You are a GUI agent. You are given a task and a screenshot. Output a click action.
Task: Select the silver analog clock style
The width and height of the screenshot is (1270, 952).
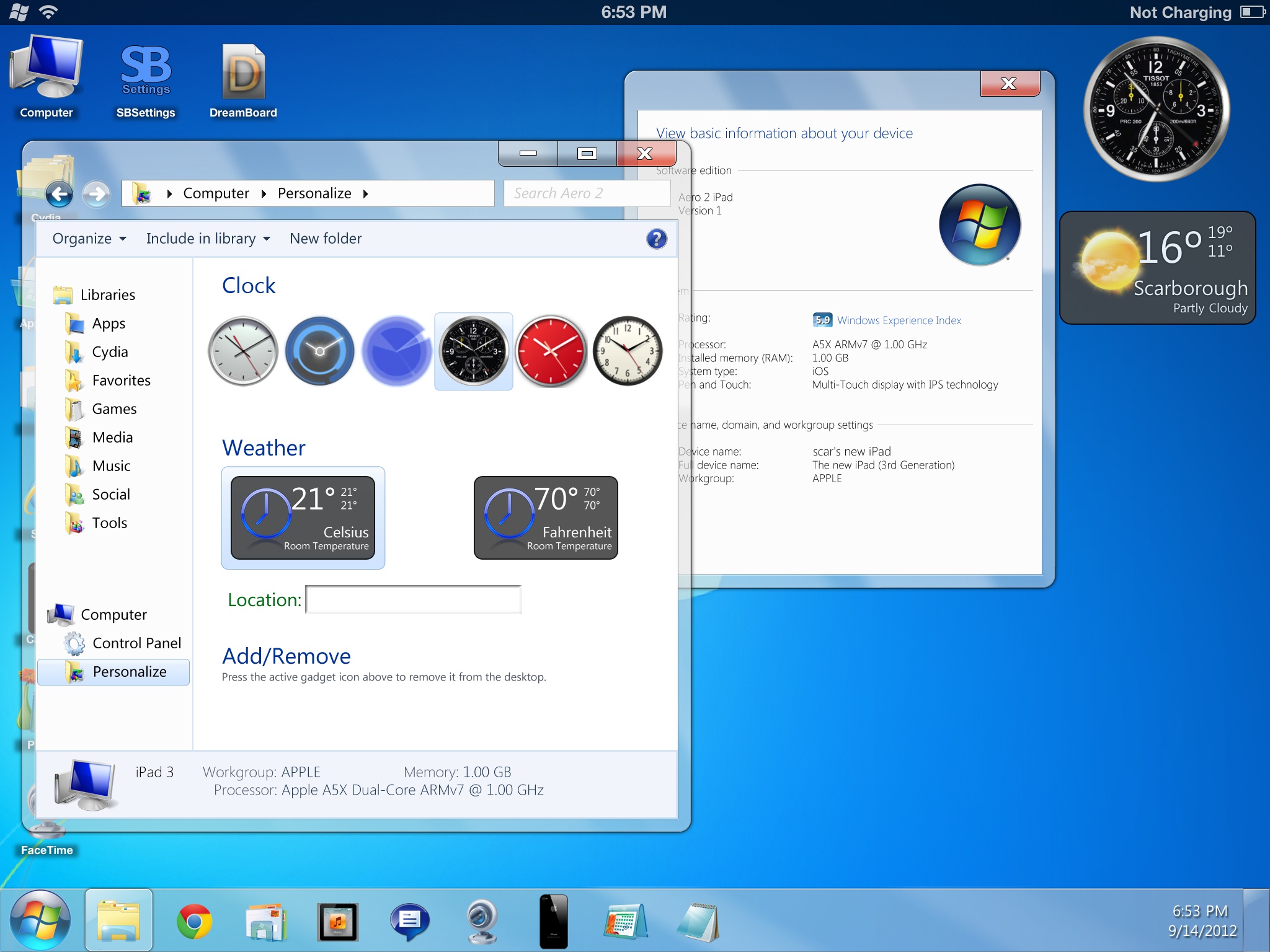tap(243, 351)
